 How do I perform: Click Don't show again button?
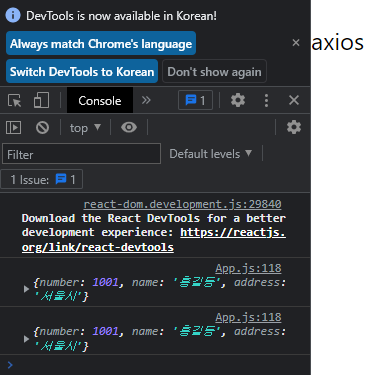click(x=214, y=71)
